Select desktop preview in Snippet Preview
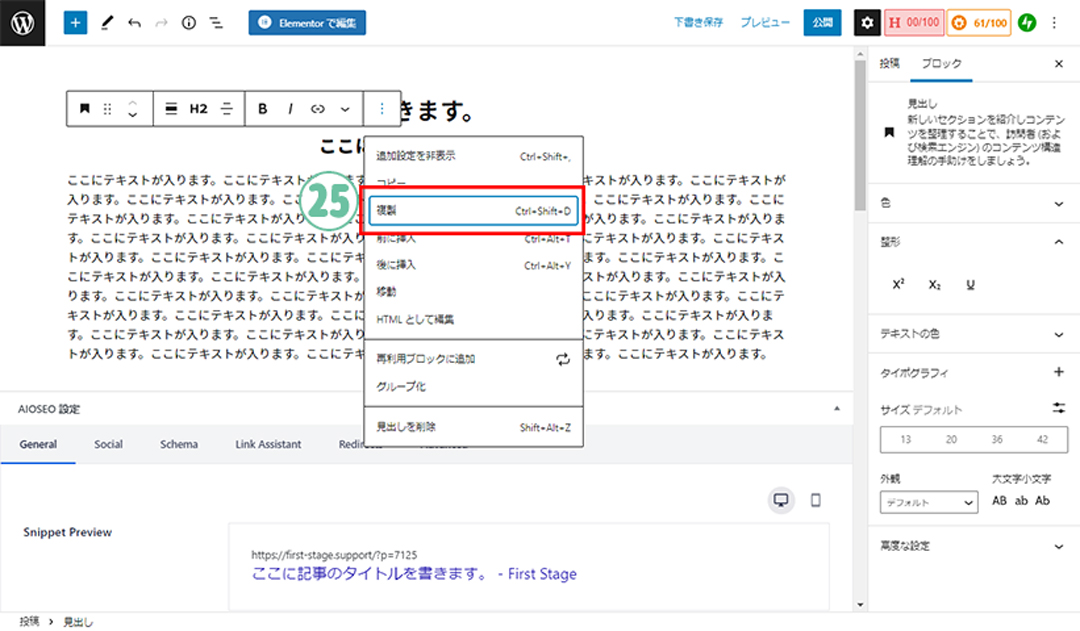Viewport: 1080px width, 631px height. pyautogui.click(x=782, y=500)
